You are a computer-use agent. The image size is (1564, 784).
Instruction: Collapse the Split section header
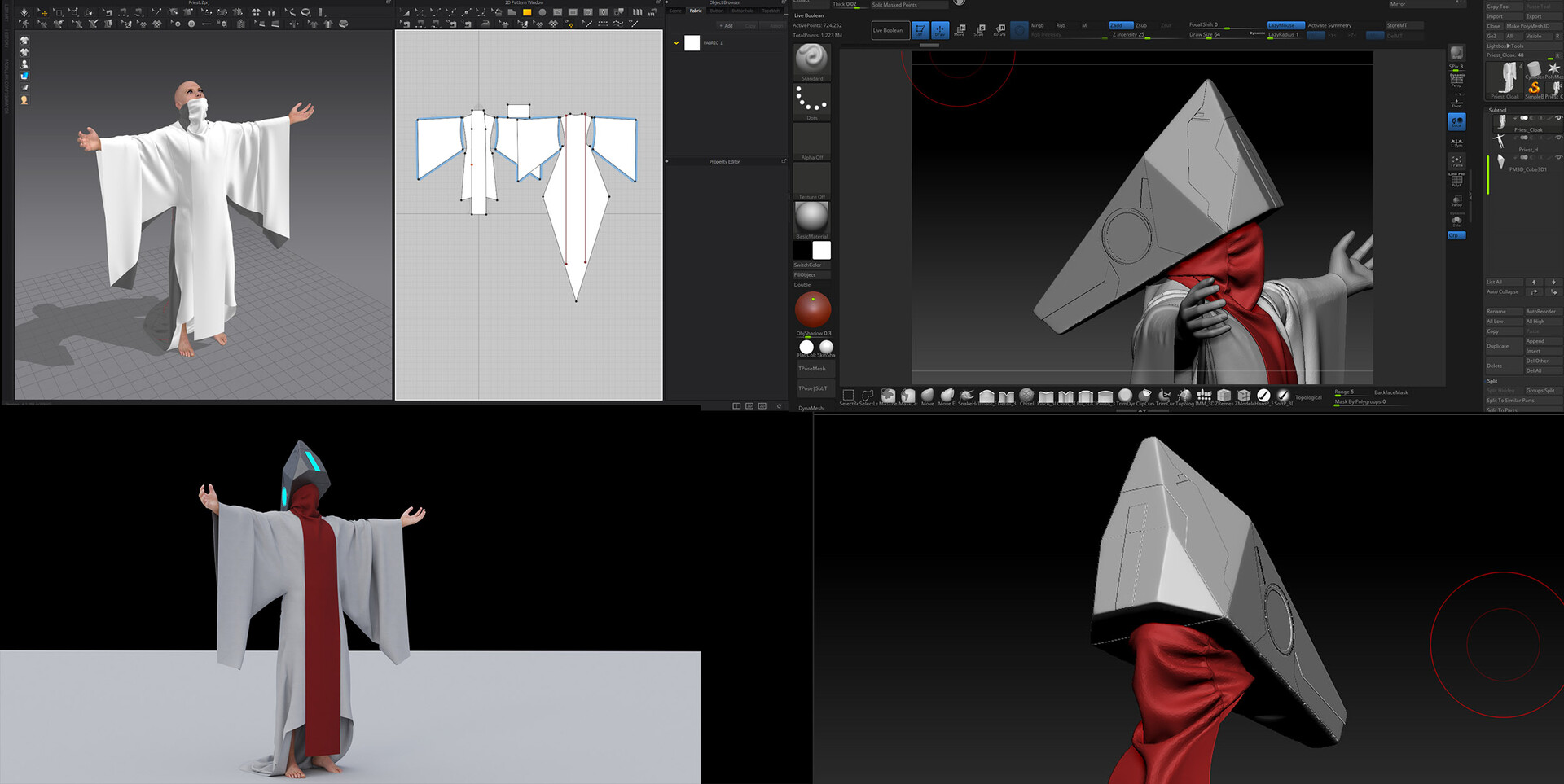pyautogui.click(x=1492, y=381)
